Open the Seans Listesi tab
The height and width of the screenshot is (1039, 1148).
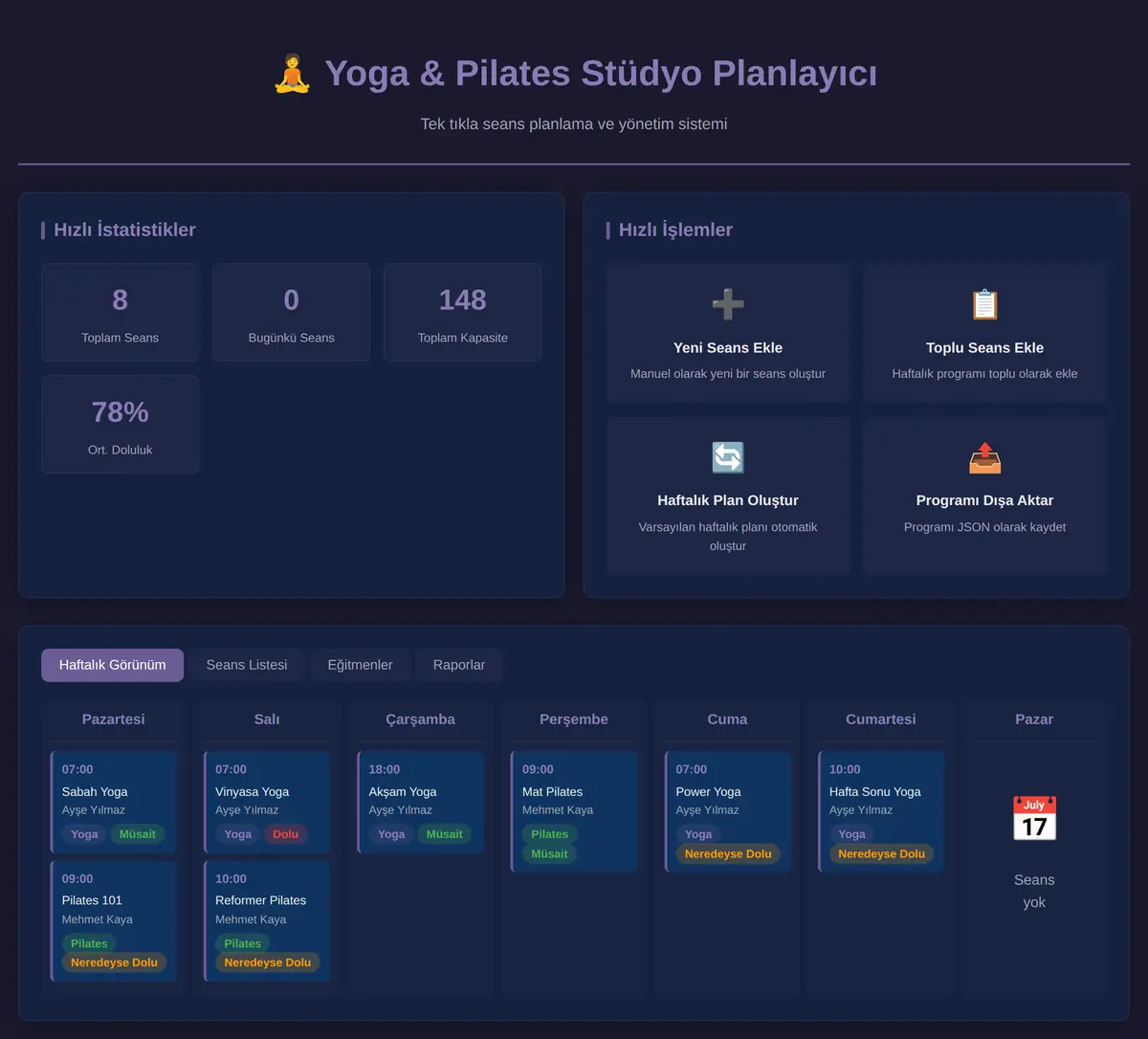pos(247,665)
